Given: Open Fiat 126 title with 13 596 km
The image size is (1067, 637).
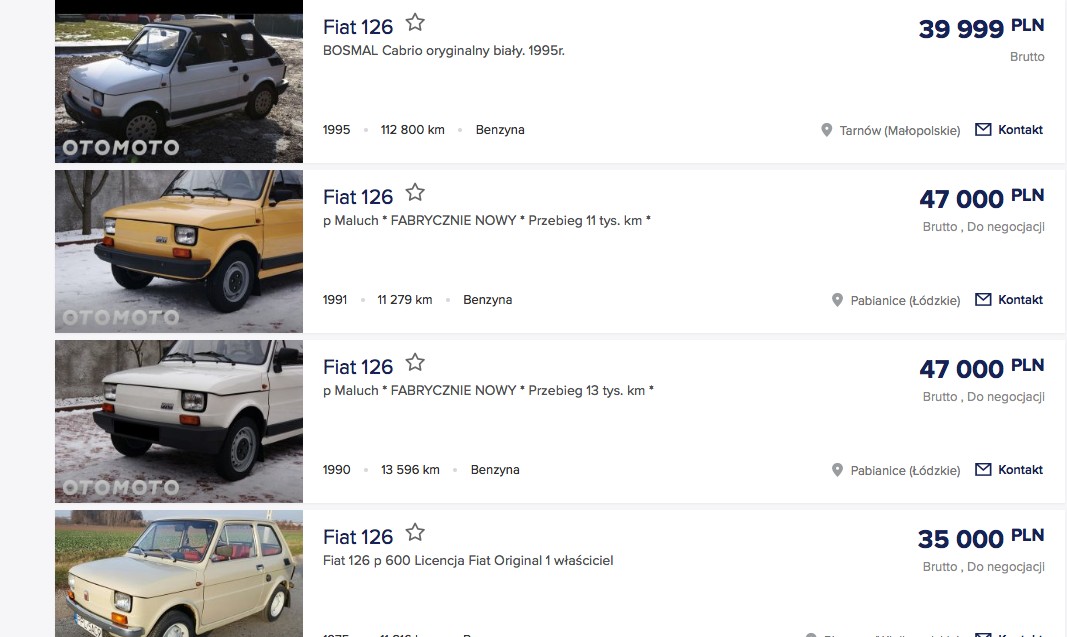Looking at the screenshot, I should (358, 368).
